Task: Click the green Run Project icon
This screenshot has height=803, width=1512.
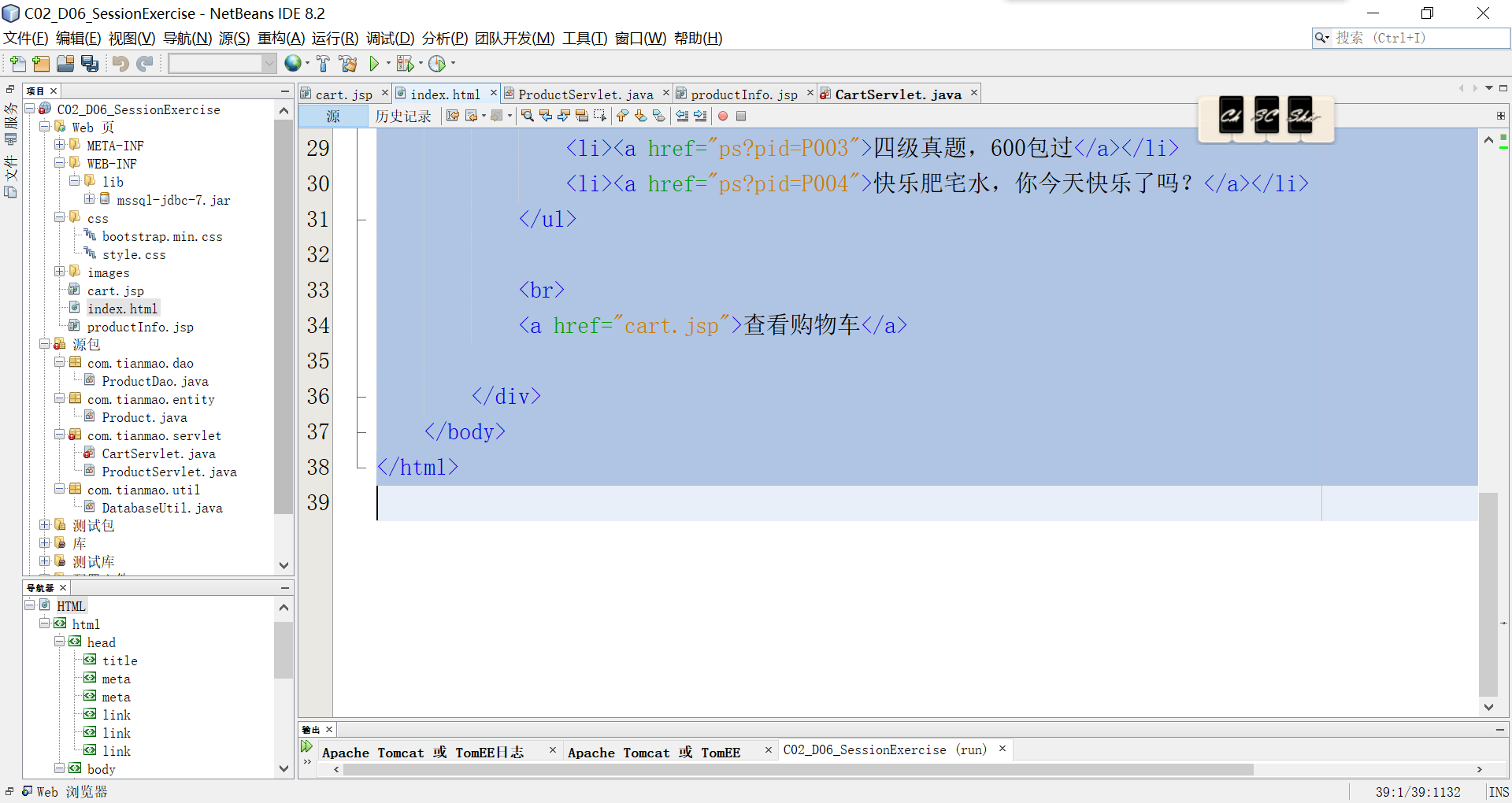Action: [x=375, y=64]
